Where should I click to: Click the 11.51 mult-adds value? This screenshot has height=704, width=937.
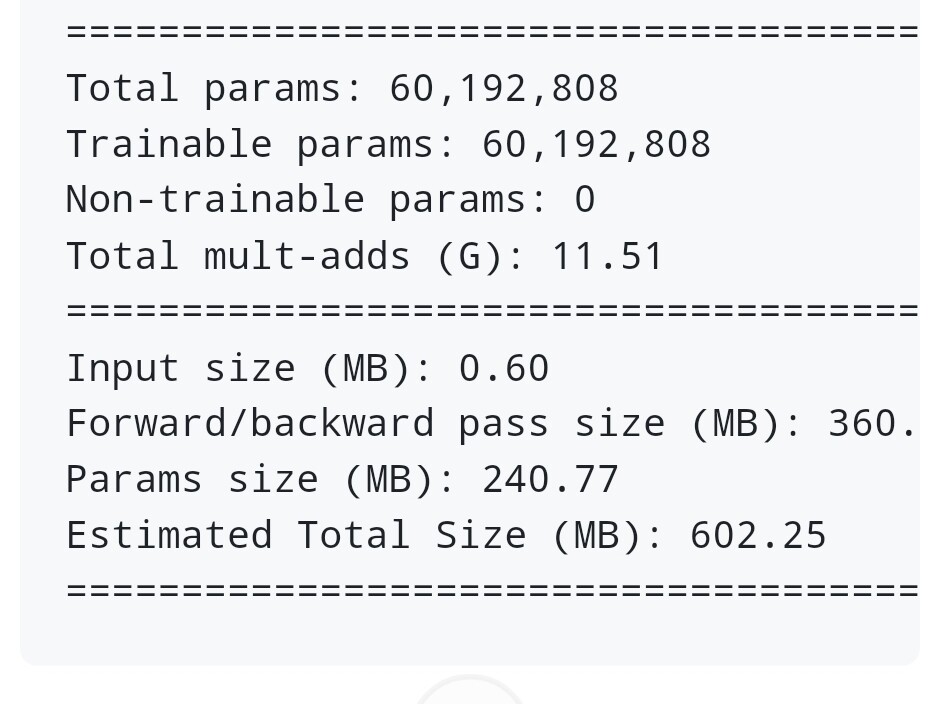[x=608, y=256]
